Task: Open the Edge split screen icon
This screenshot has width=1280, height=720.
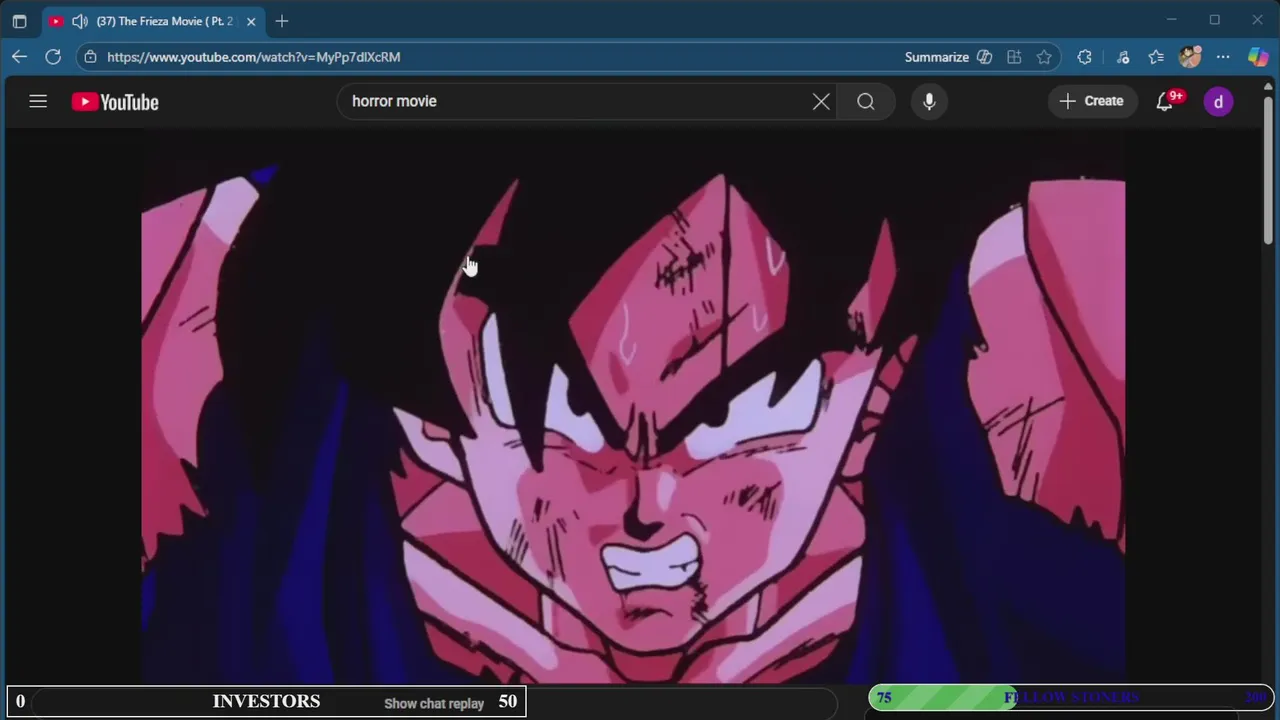Action: click(x=1014, y=57)
